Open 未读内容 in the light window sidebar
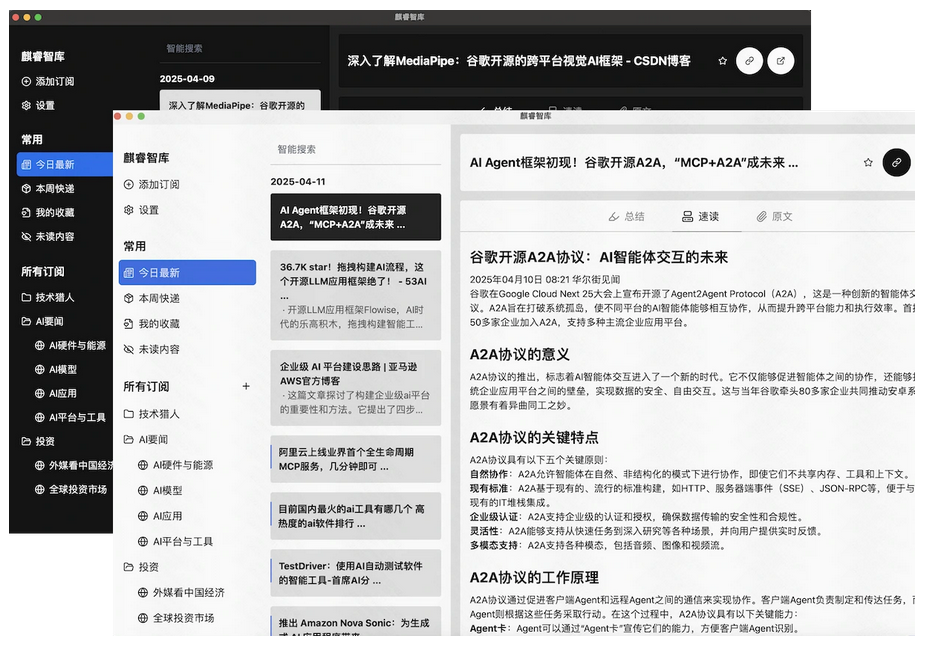The width and height of the screenshot is (927, 647). point(151,349)
